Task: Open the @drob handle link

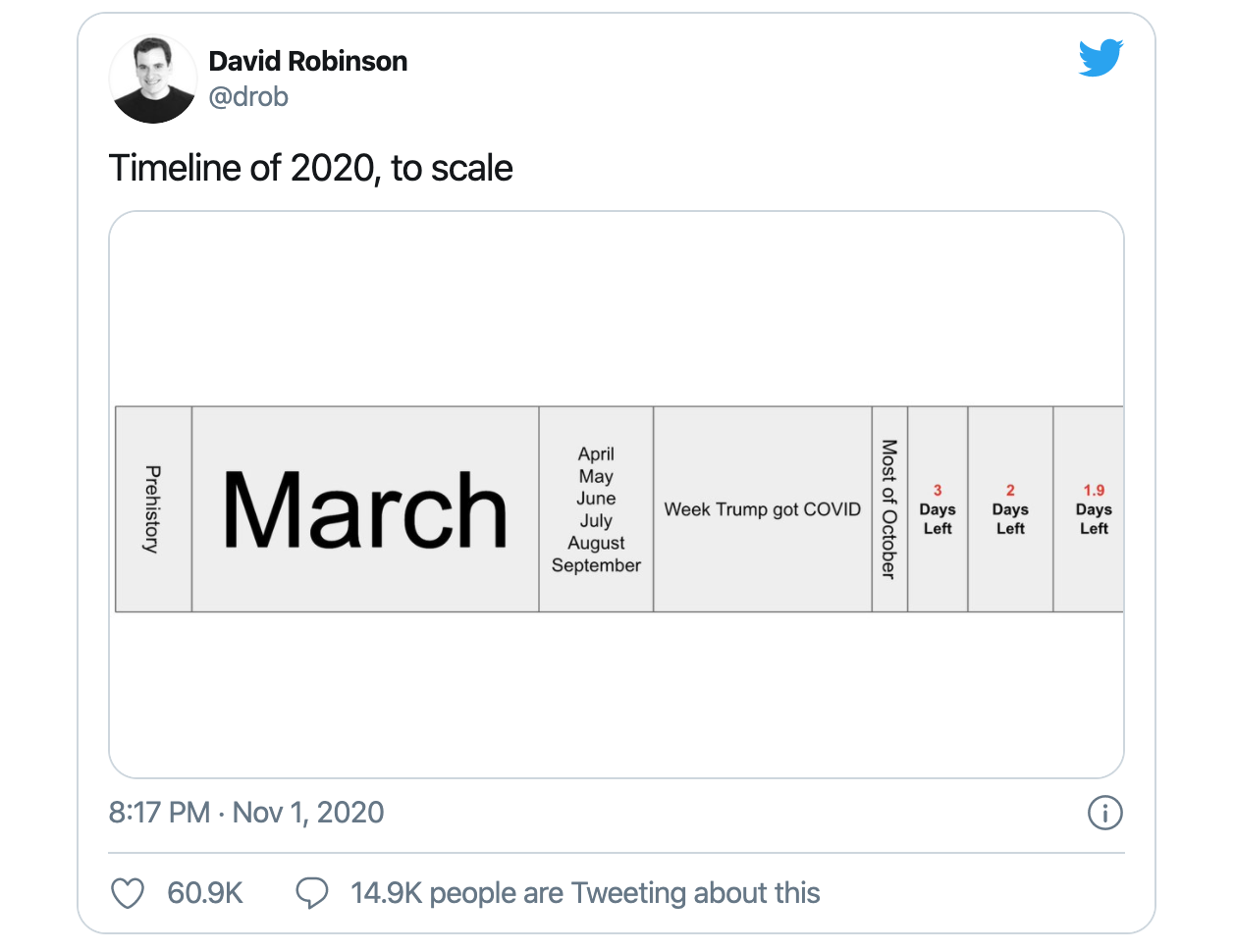Action: pos(248,96)
